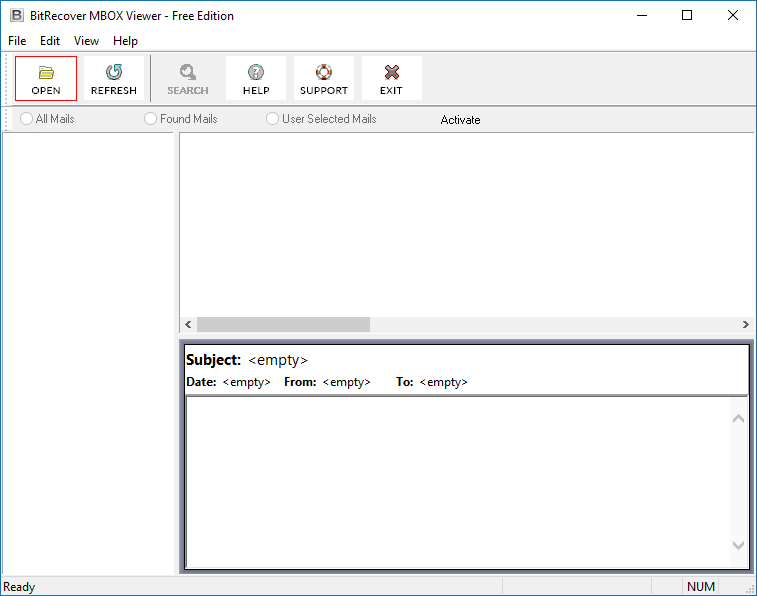Click the message preview scroll up arrow
The height and width of the screenshot is (596, 757).
(738, 419)
